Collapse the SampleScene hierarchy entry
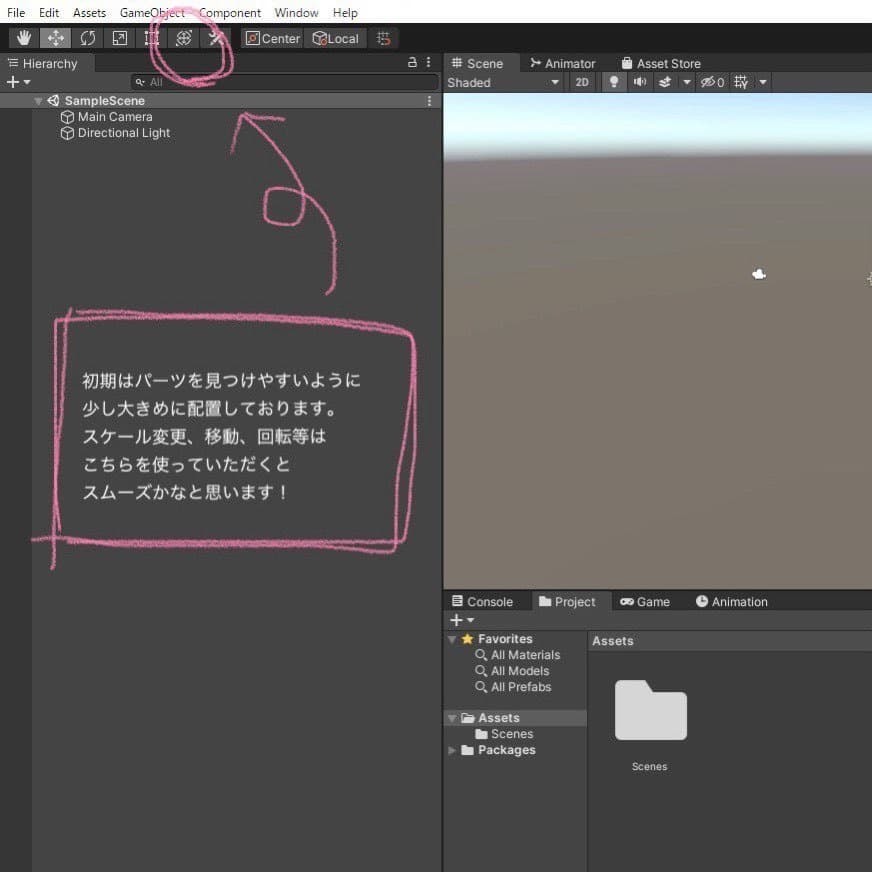The width and height of the screenshot is (872, 872). click(38, 100)
